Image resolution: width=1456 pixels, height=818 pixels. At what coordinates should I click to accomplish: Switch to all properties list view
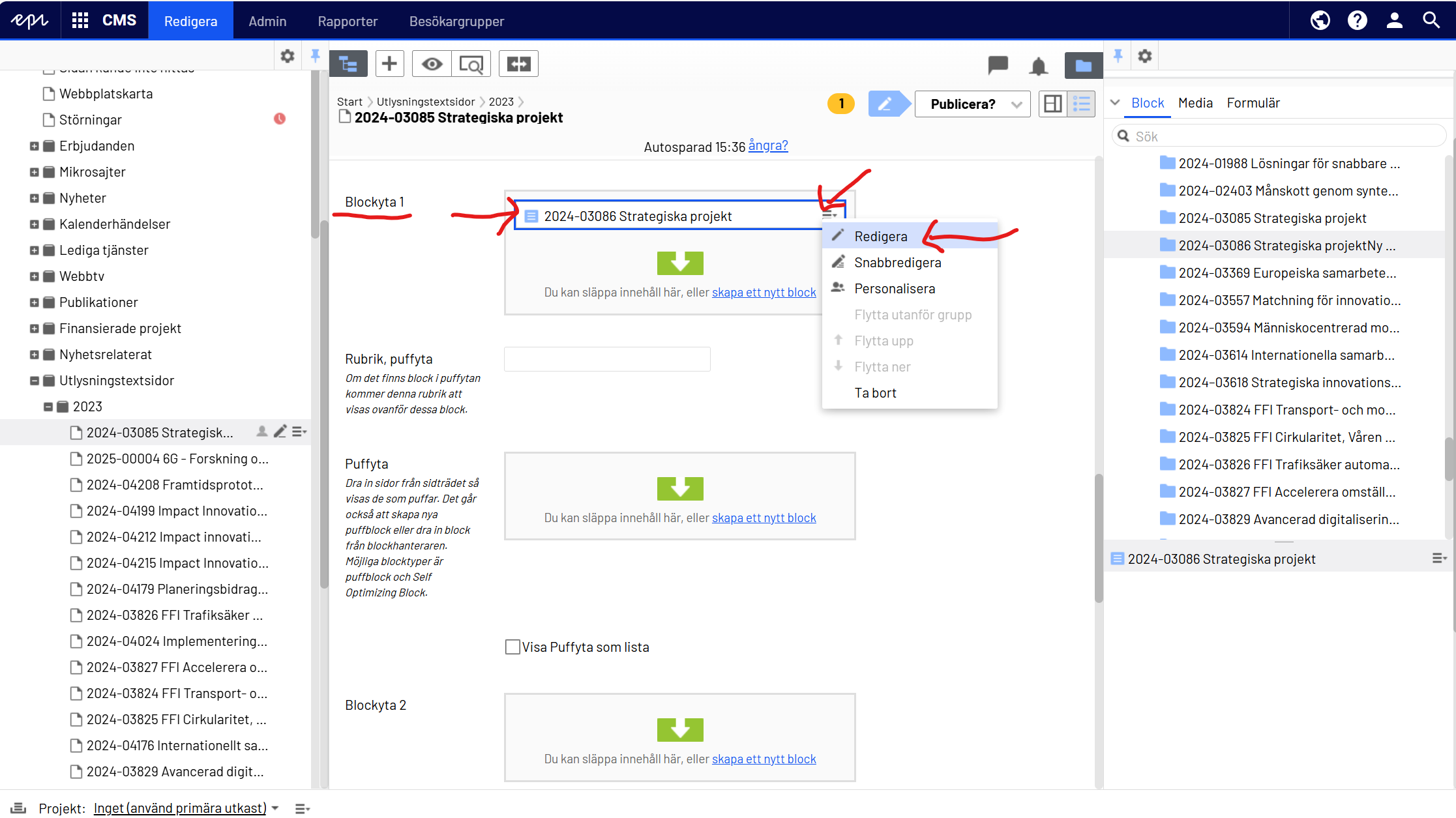1082,104
